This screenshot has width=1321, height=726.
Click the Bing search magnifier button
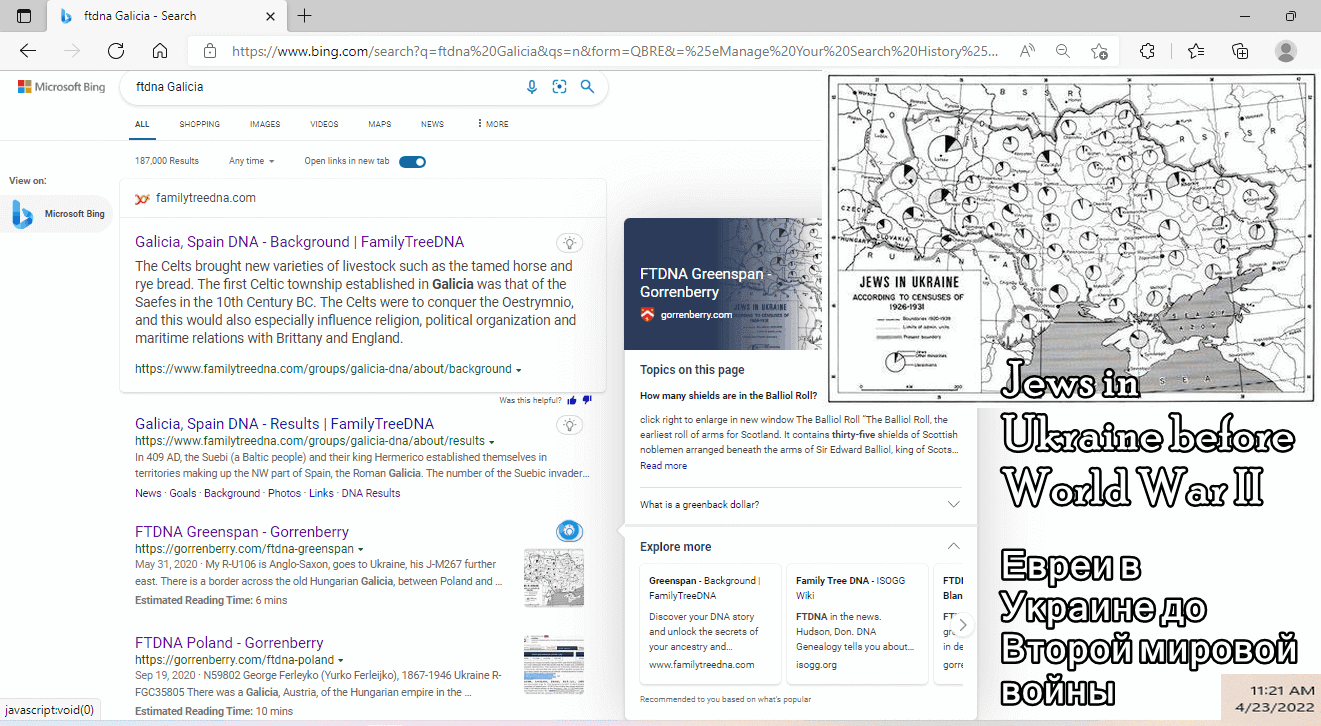pos(588,87)
